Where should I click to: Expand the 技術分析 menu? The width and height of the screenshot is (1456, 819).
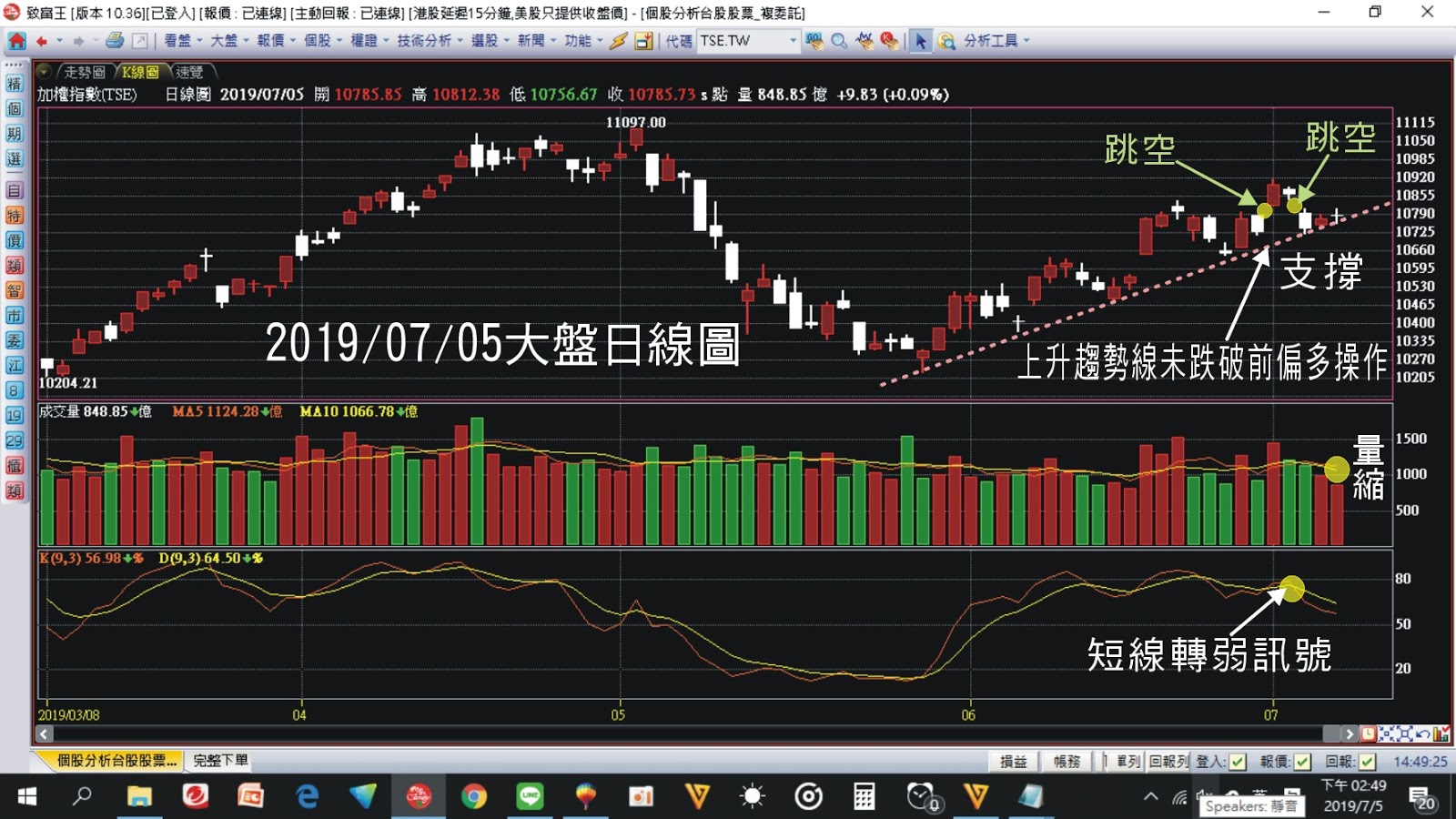tap(430, 41)
